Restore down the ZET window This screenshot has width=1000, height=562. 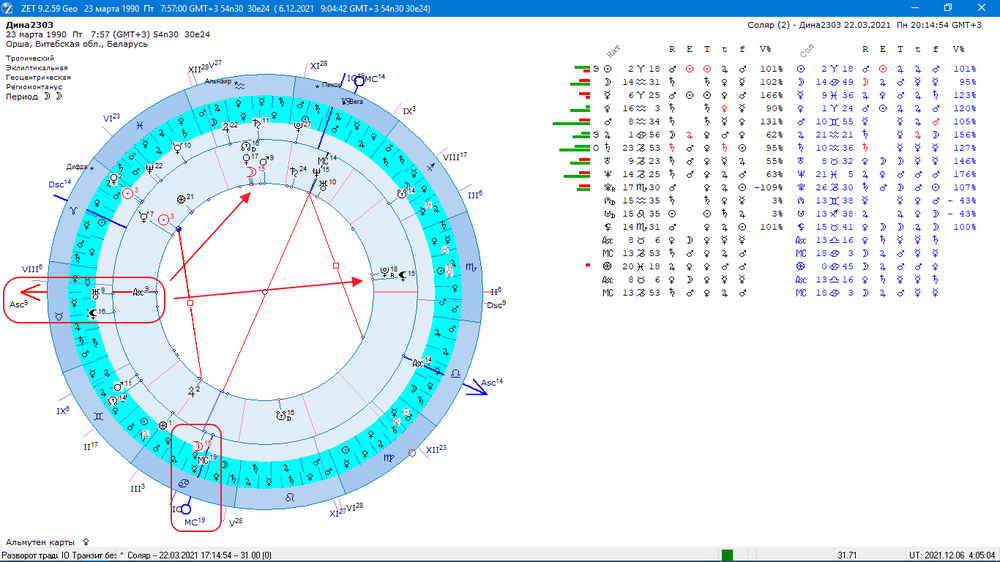pos(948,8)
